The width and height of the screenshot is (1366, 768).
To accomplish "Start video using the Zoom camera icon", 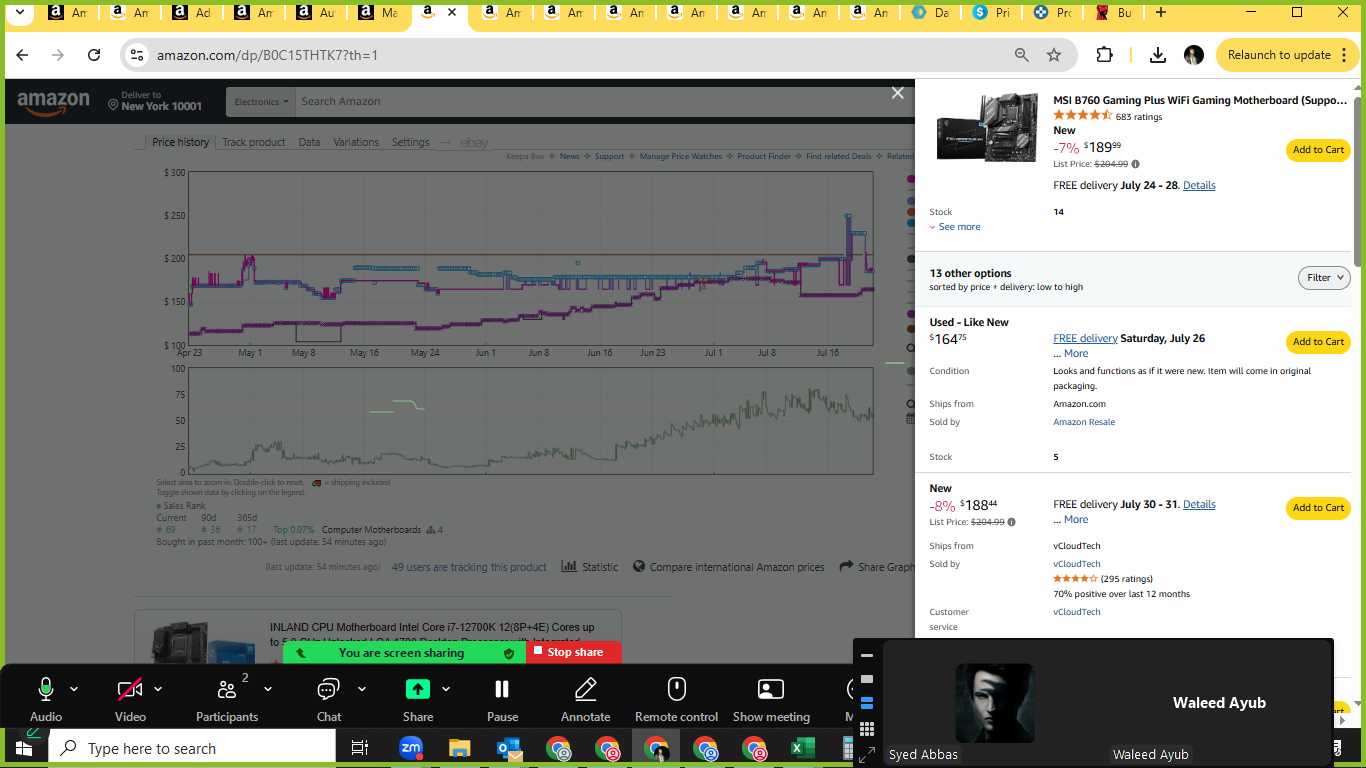I will coord(130,690).
